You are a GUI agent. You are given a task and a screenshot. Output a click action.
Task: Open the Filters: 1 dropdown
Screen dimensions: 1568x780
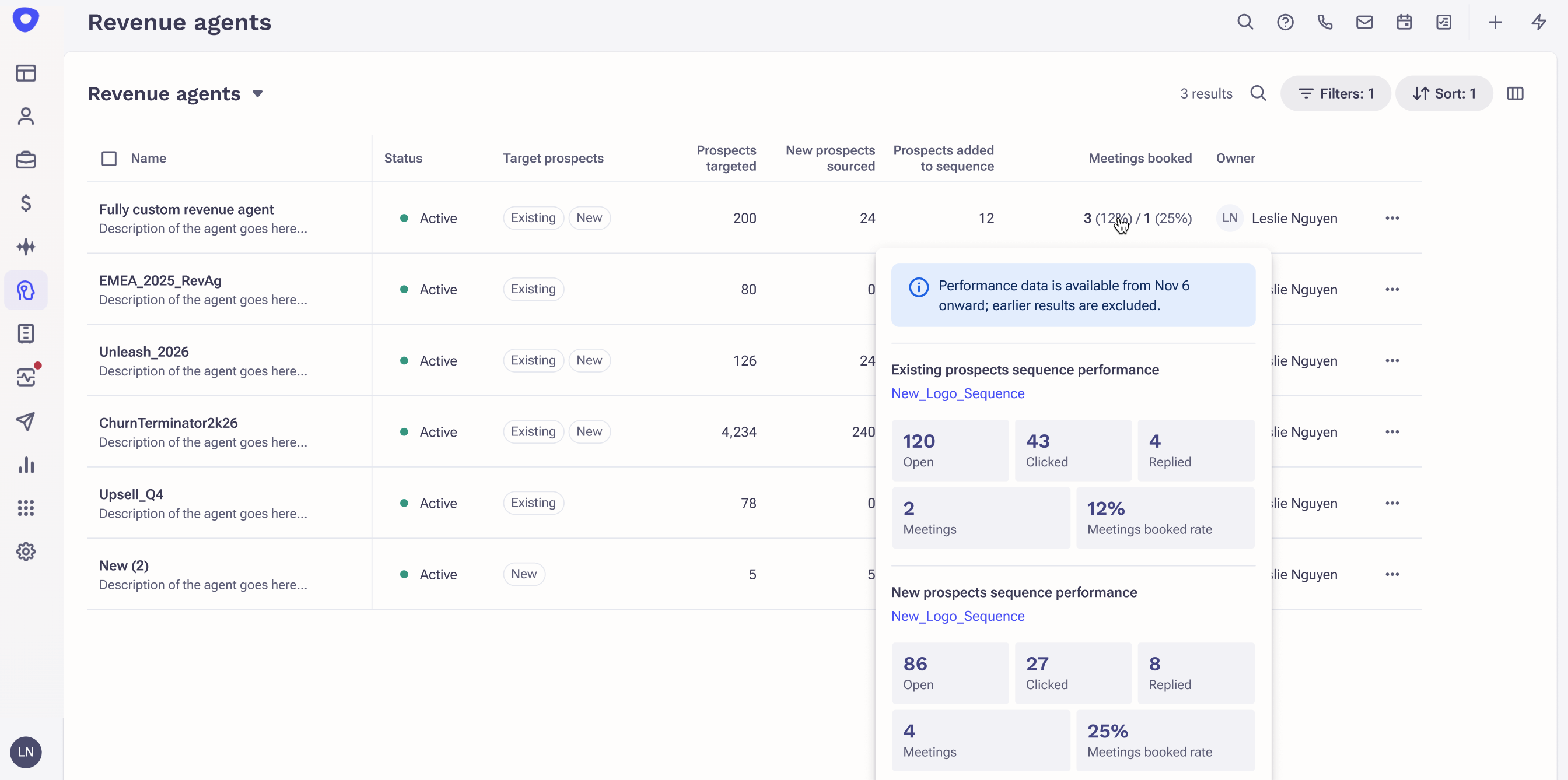pyautogui.click(x=1335, y=94)
